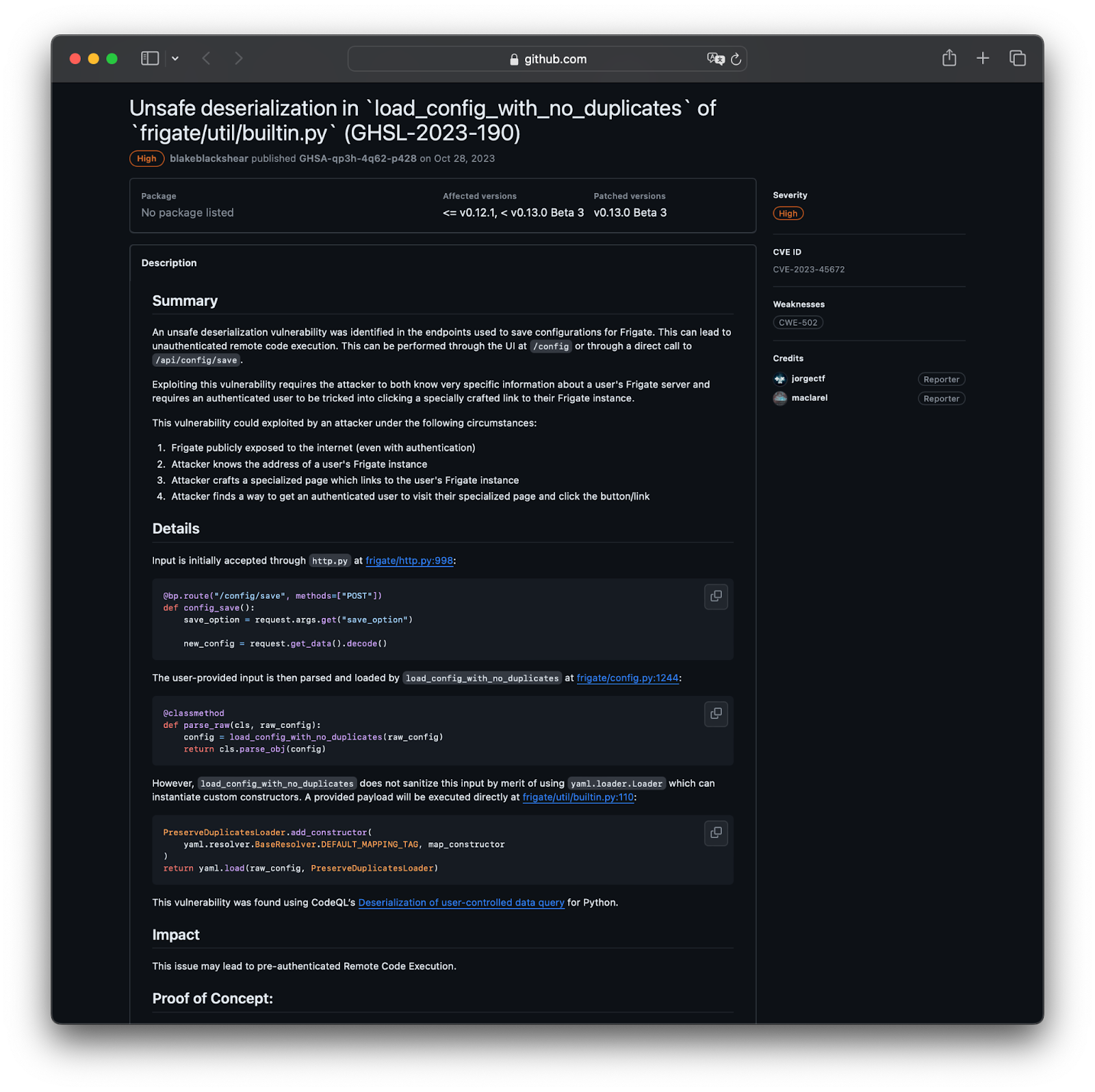Click the Credits label in the sidebar
The height and width of the screenshot is (1092, 1095).
pyautogui.click(x=788, y=359)
